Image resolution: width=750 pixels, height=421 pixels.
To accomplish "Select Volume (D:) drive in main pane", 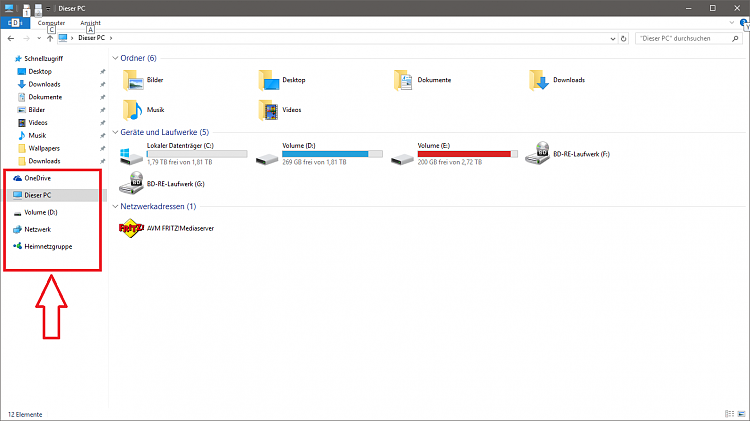I will click(319, 154).
